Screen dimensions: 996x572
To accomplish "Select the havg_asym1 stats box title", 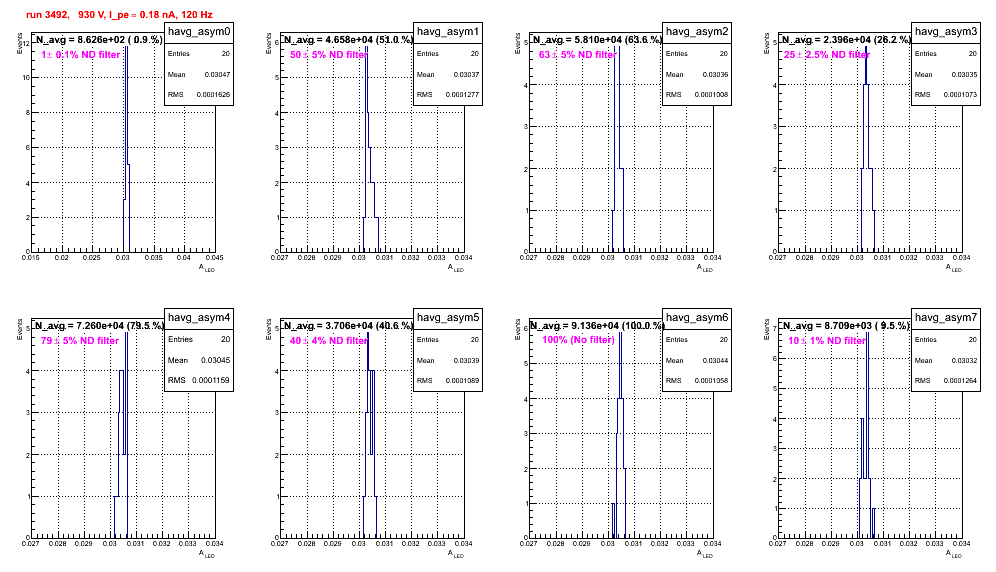I will coord(448,32).
